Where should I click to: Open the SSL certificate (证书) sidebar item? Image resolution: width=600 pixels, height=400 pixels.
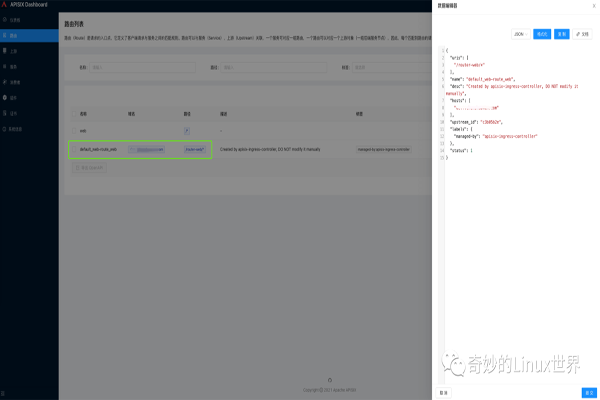pos(29,114)
